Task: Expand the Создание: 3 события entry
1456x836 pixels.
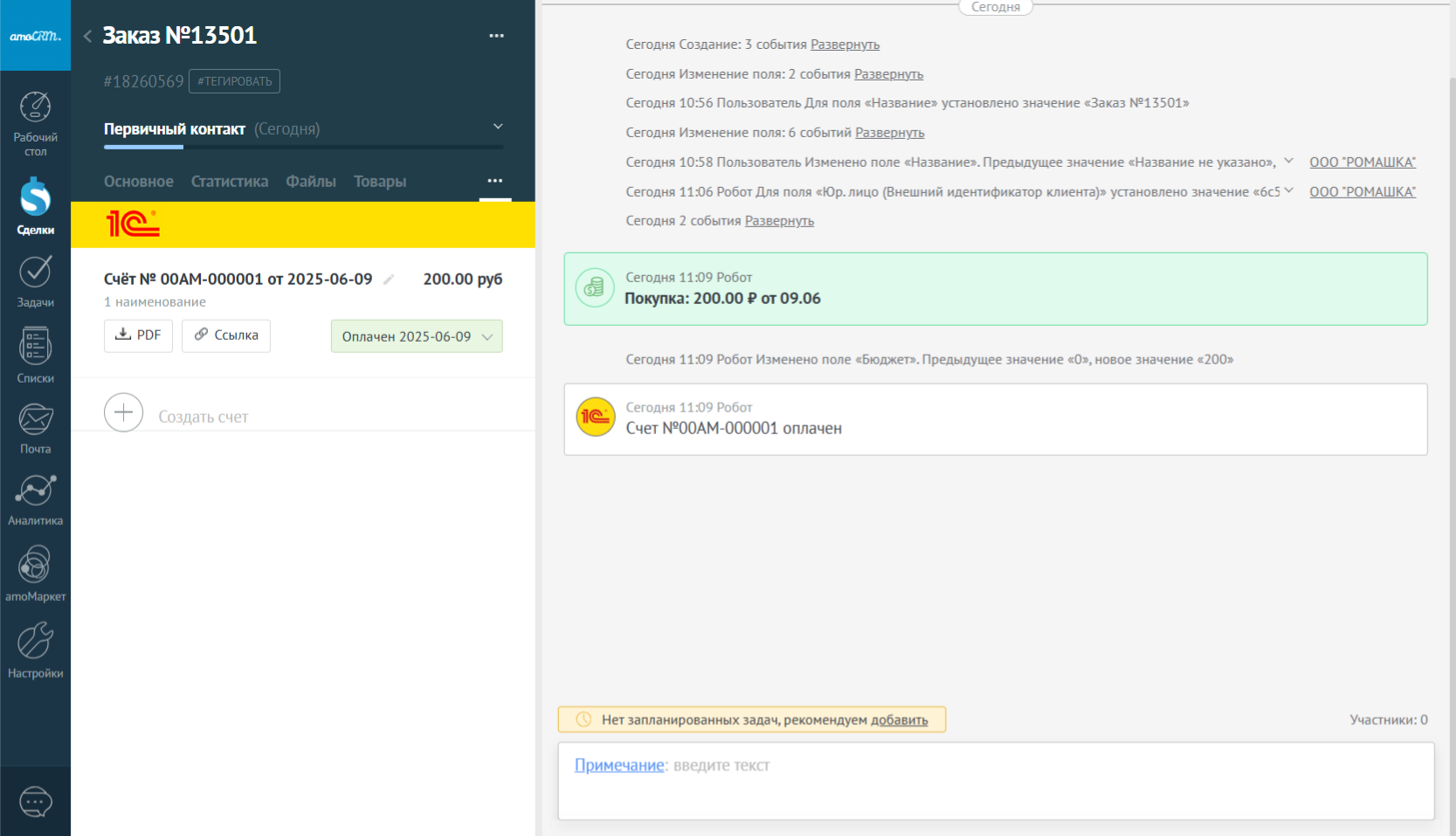Action: [x=845, y=45]
